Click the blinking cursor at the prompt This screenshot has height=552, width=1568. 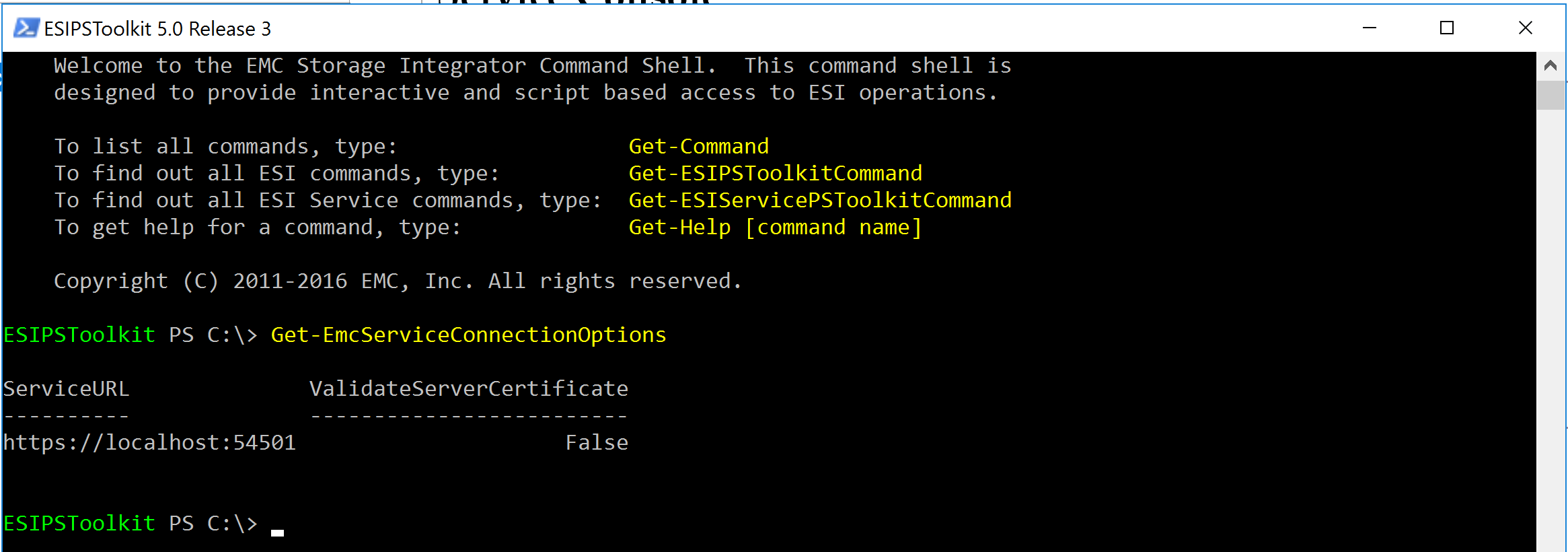[x=277, y=530]
